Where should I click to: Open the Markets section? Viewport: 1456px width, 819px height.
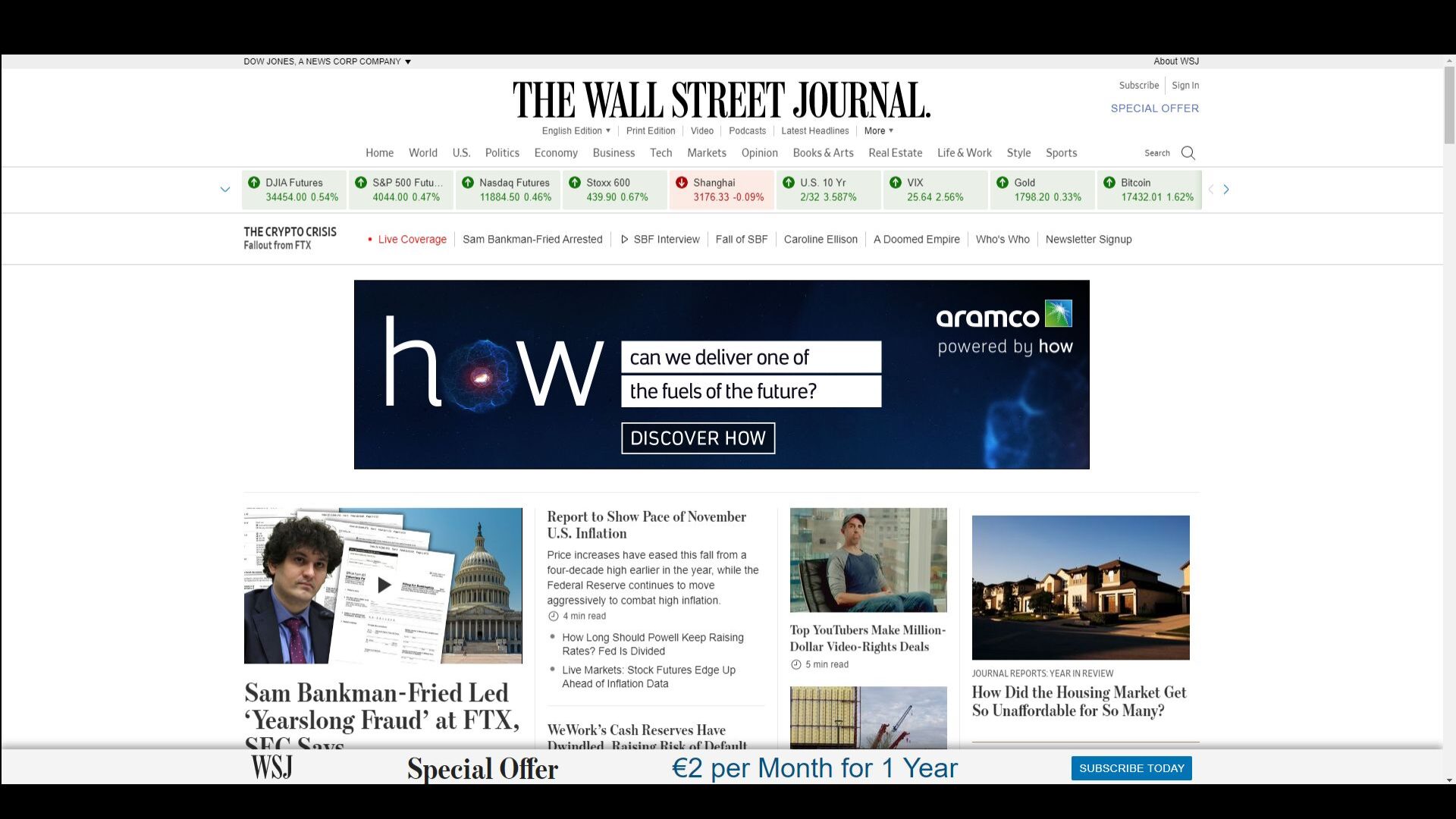(x=706, y=152)
